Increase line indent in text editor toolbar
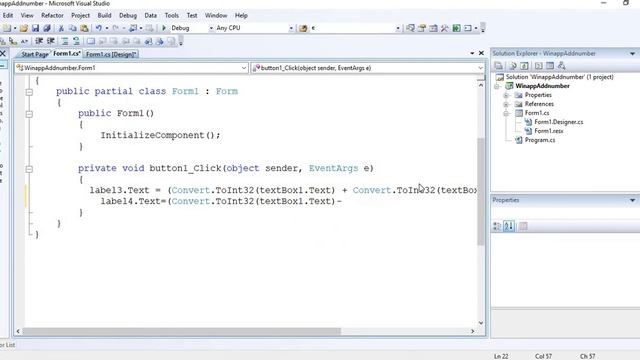Screen dimensions: 640x360 pos(50,41)
